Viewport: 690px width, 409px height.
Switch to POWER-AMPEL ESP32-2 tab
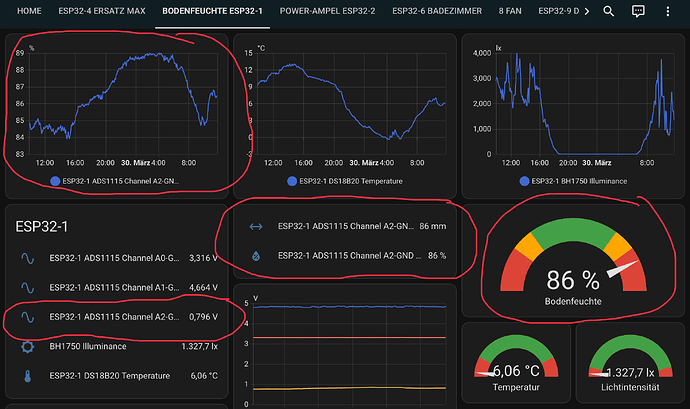[x=327, y=11]
